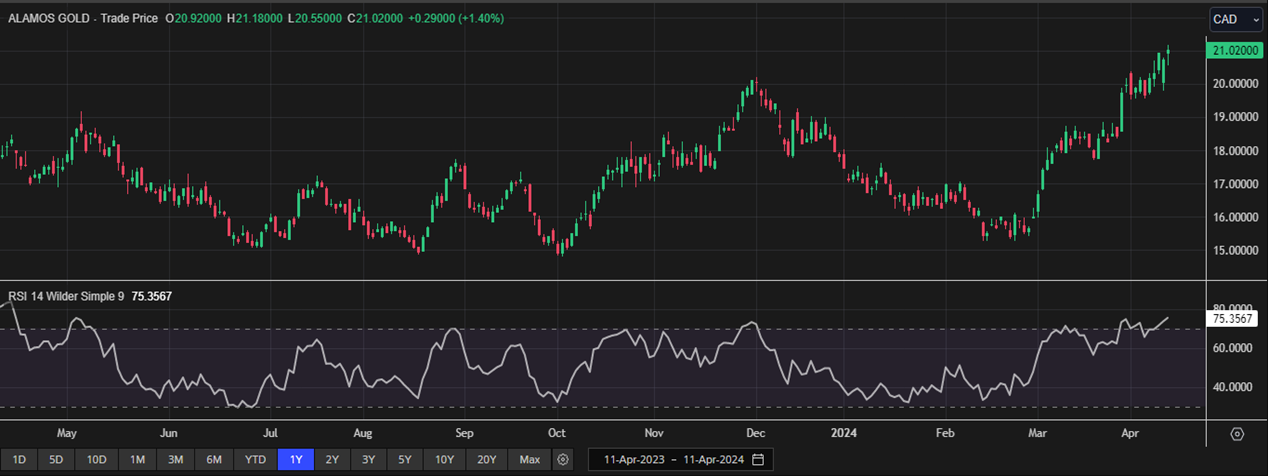Click the date range input field
Screen dimensions: 1268x476
point(668,459)
